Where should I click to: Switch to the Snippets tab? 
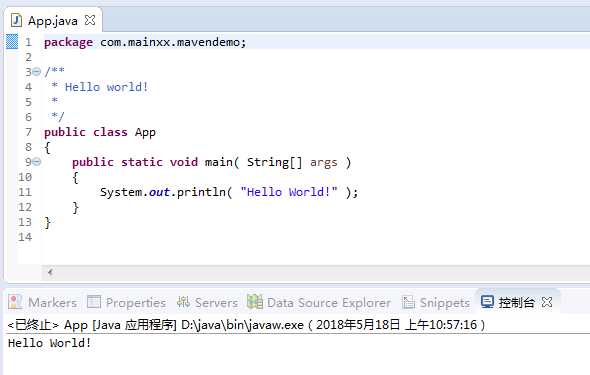(x=436, y=302)
